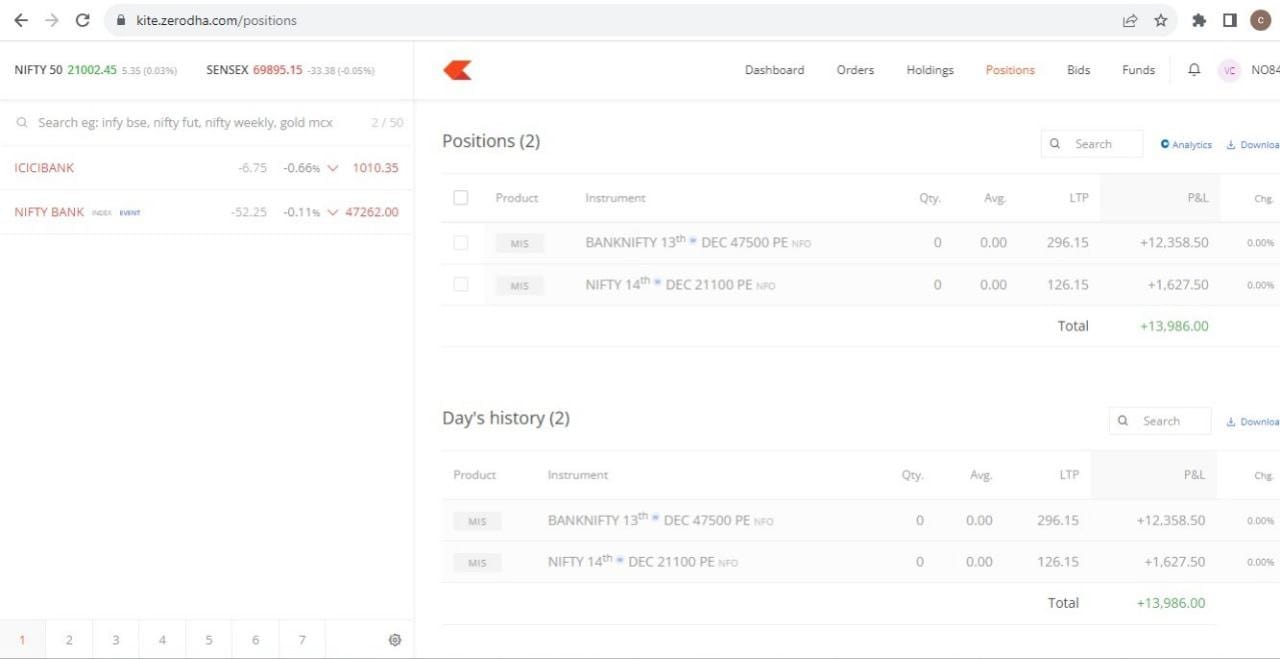1280x659 pixels.
Task: Click the browser back arrow
Action: point(21,20)
